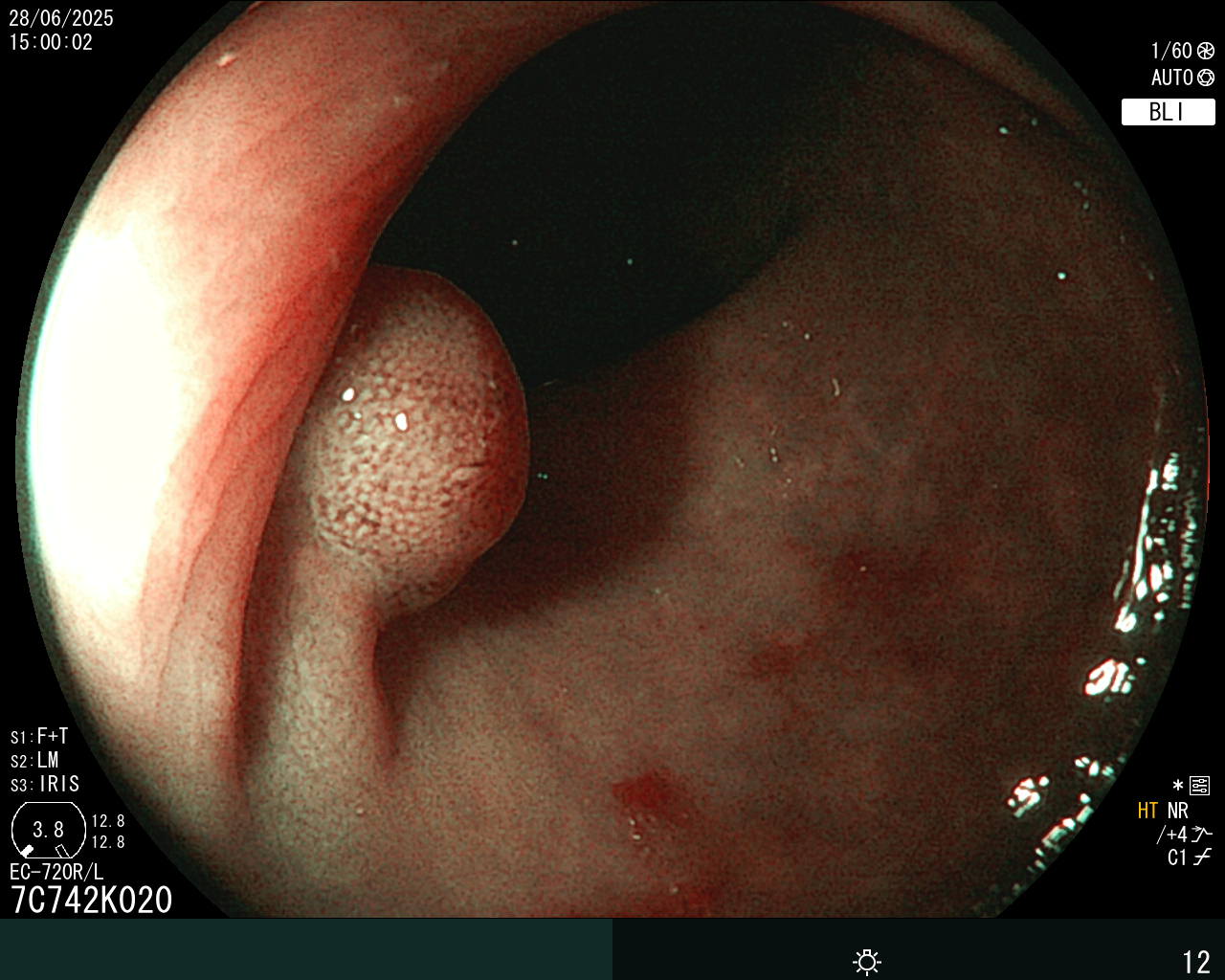The image size is (1225, 980).
Task: Click the time 15:00:02
Action: 51,42
